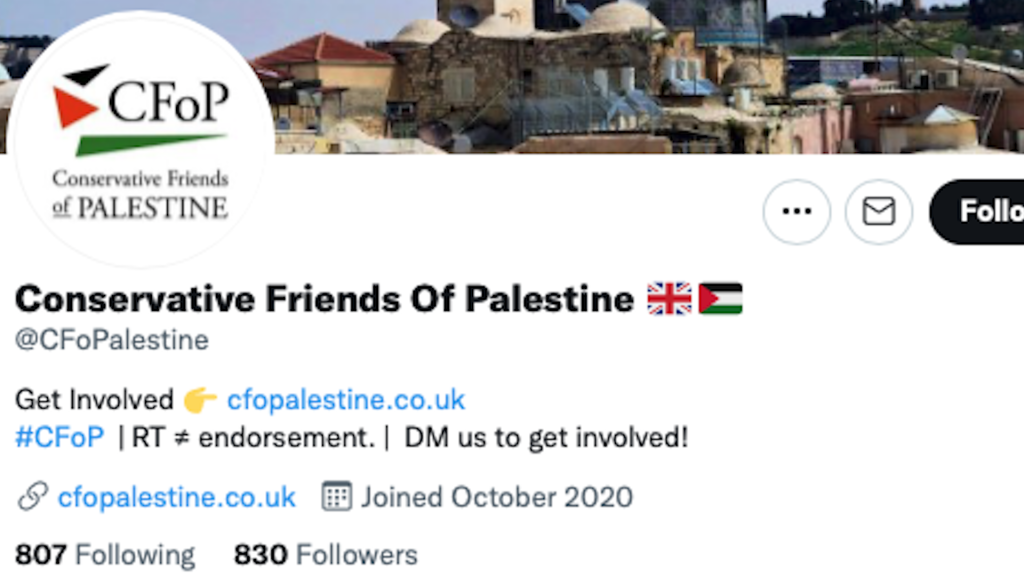
Task: Click the pointing hand emoji in bio
Action: (x=200, y=401)
